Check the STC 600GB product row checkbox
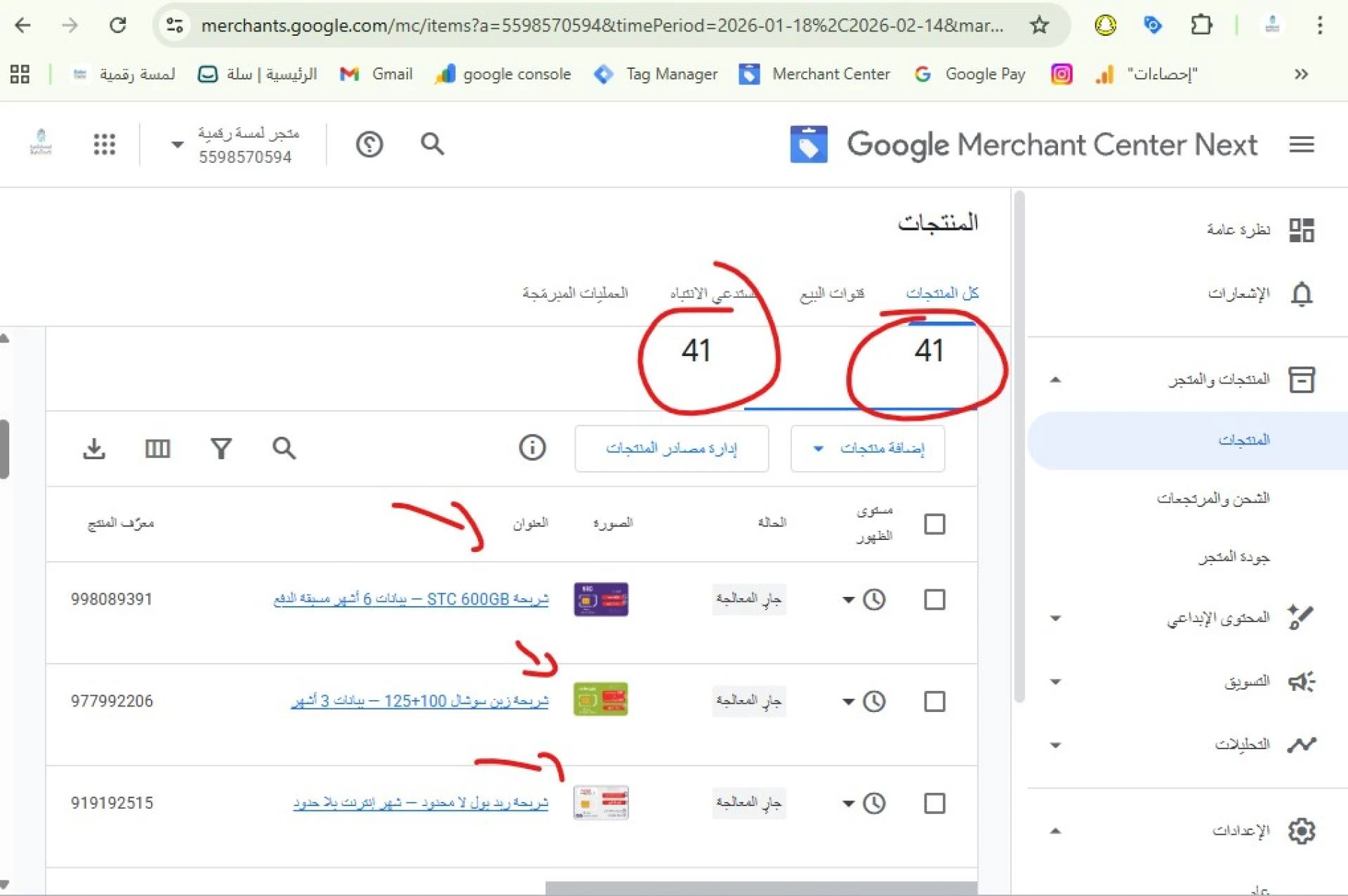This screenshot has height=896, width=1348. (934, 600)
